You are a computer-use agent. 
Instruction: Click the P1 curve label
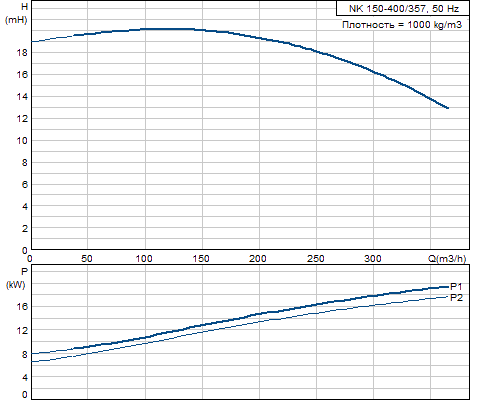tap(456, 287)
